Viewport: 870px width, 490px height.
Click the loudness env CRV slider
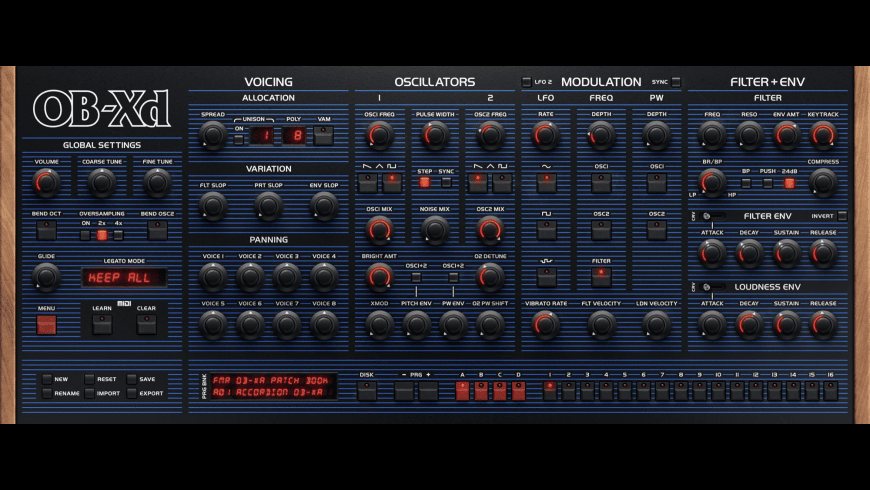click(x=712, y=287)
